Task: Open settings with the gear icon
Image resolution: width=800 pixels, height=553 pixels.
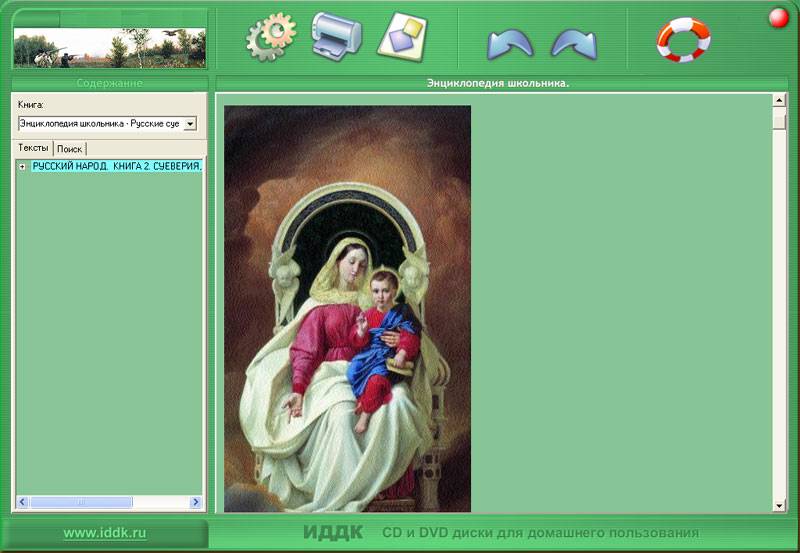Action: pos(271,38)
